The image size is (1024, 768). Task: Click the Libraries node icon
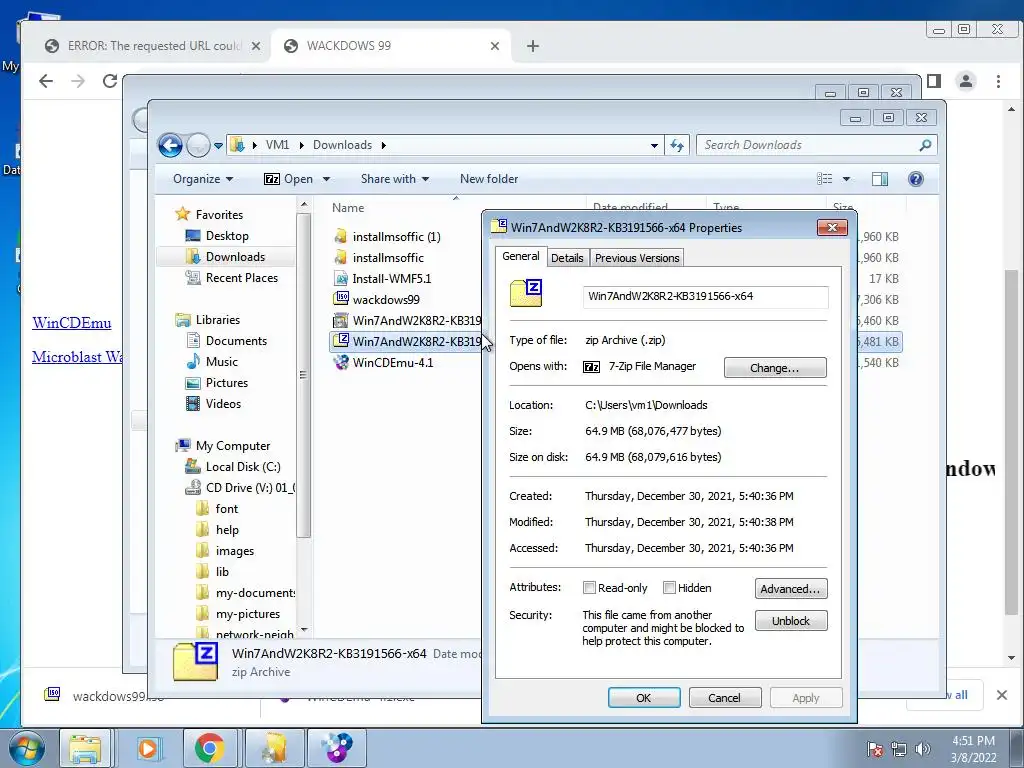[x=183, y=320]
